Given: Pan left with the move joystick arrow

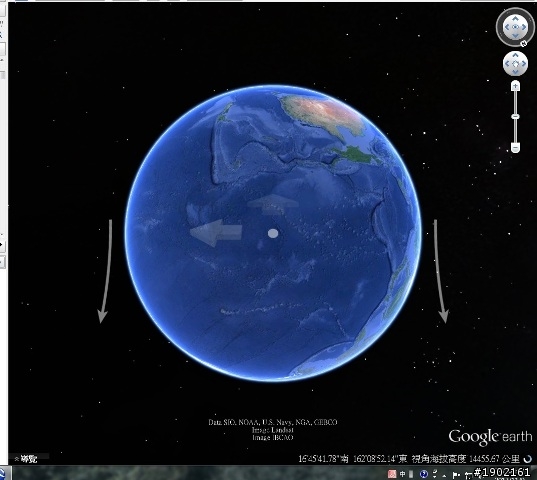Looking at the screenshot, I should pyautogui.click(x=508, y=64).
